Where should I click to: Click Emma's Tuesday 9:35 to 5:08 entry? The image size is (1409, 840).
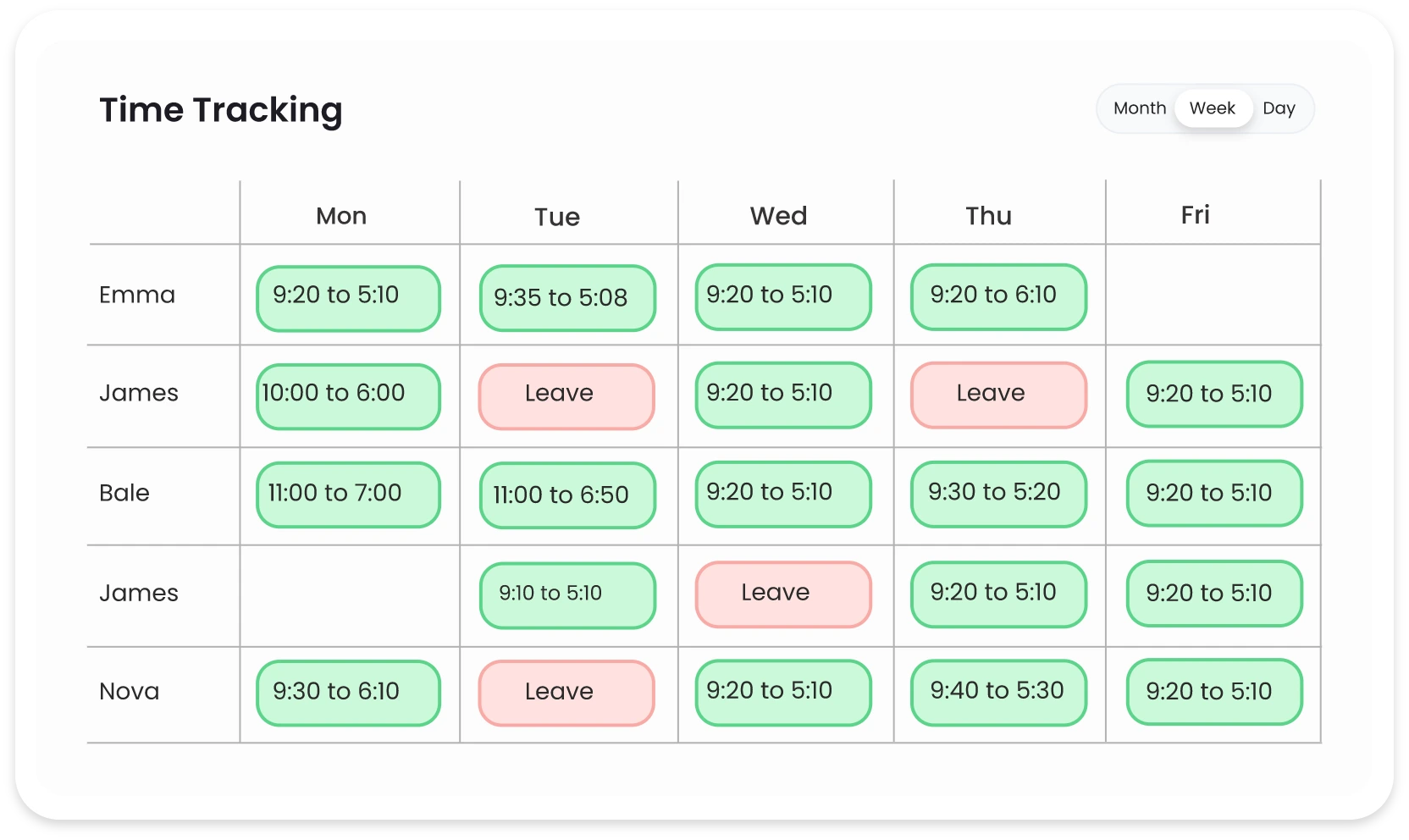567,298
